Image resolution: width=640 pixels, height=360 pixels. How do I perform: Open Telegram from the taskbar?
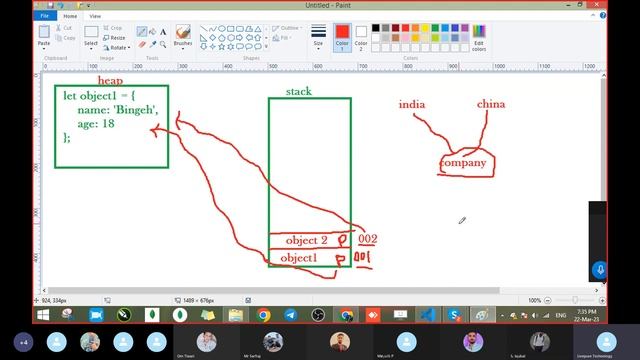pos(291,315)
